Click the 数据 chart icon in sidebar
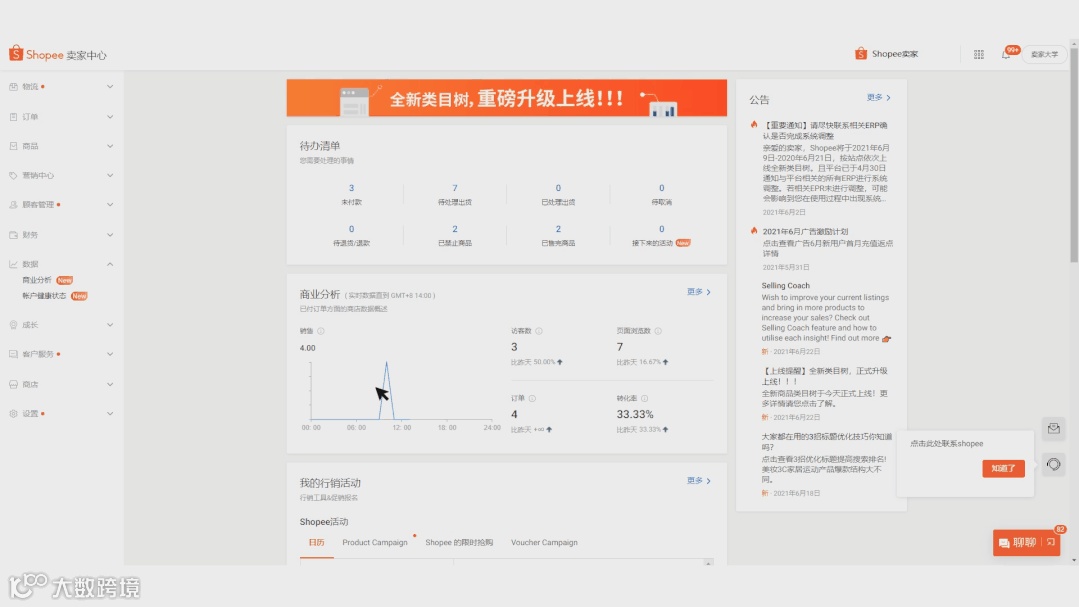The image size is (1079, 607). [x=13, y=264]
